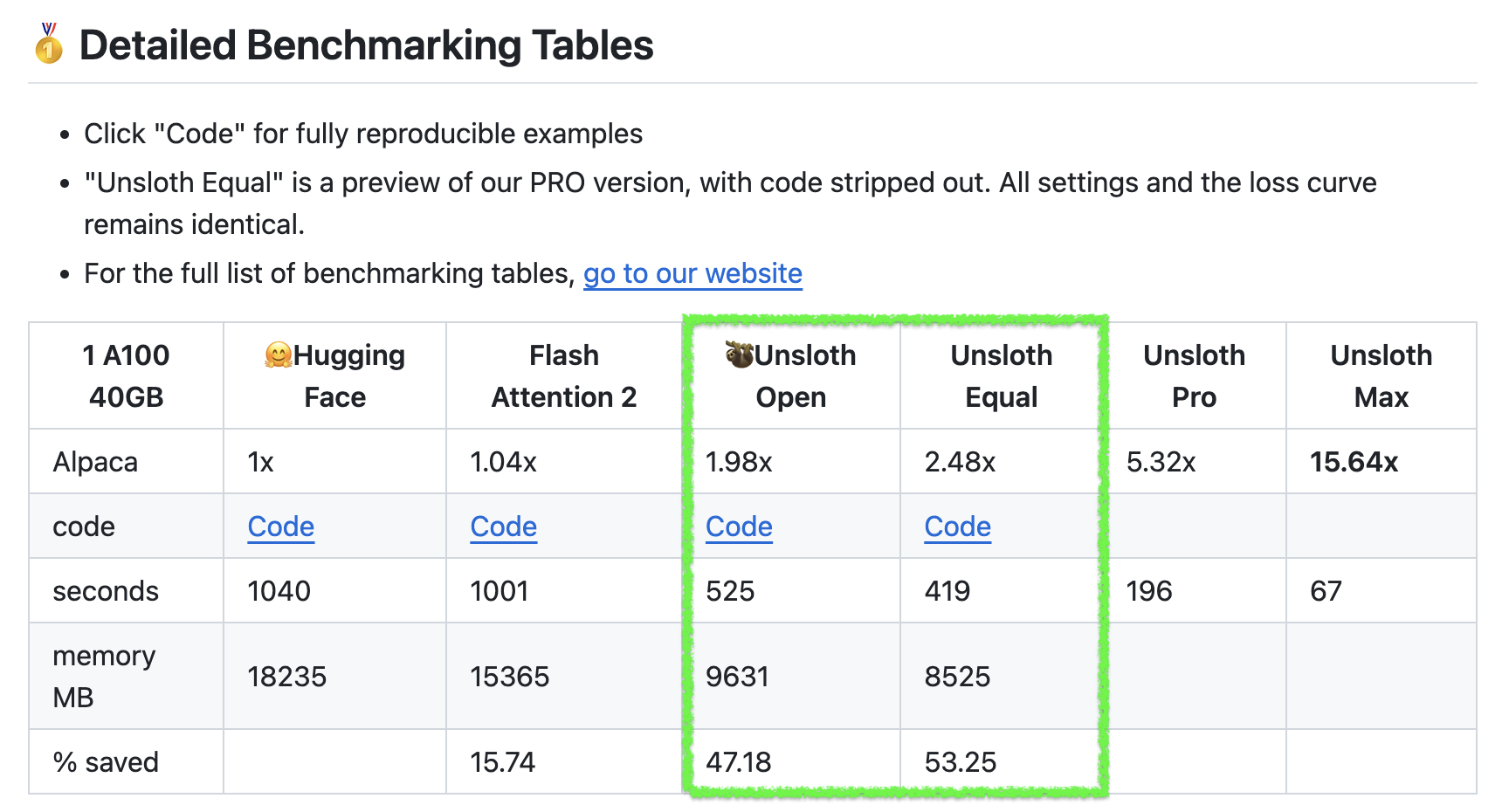Click the bullet 'Click "Code" for fully reproducible examples'
This screenshot has height=812, width=1509.
(x=363, y=134)
